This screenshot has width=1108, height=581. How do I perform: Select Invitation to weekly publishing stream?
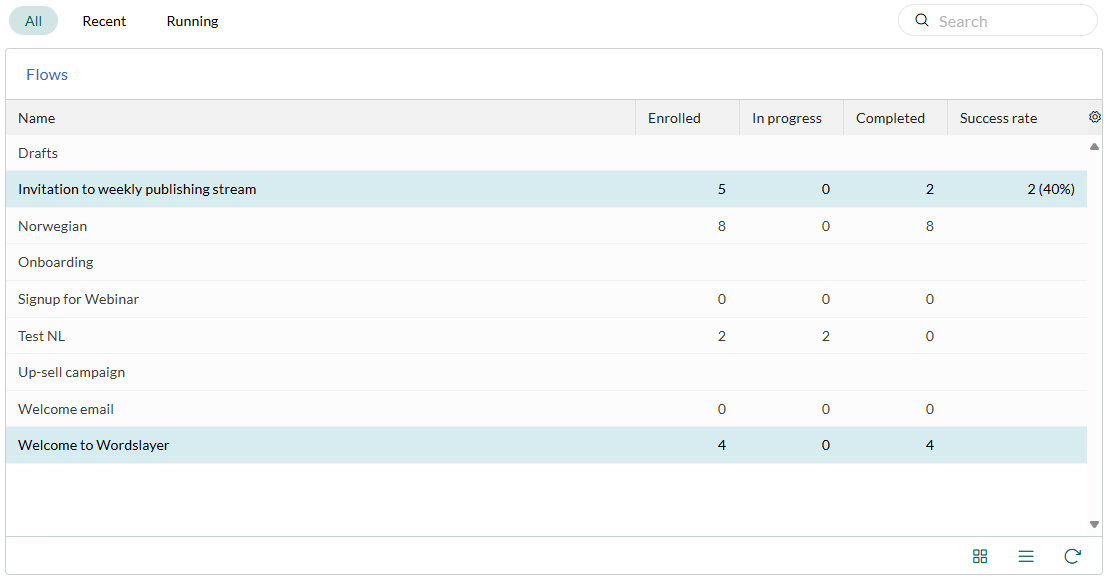point(546,189)
